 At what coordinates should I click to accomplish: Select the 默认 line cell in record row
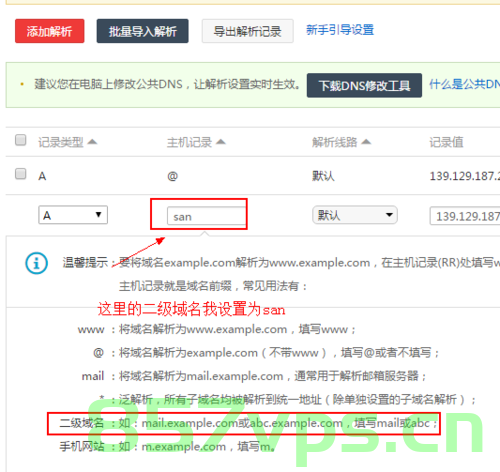(323, 176)
